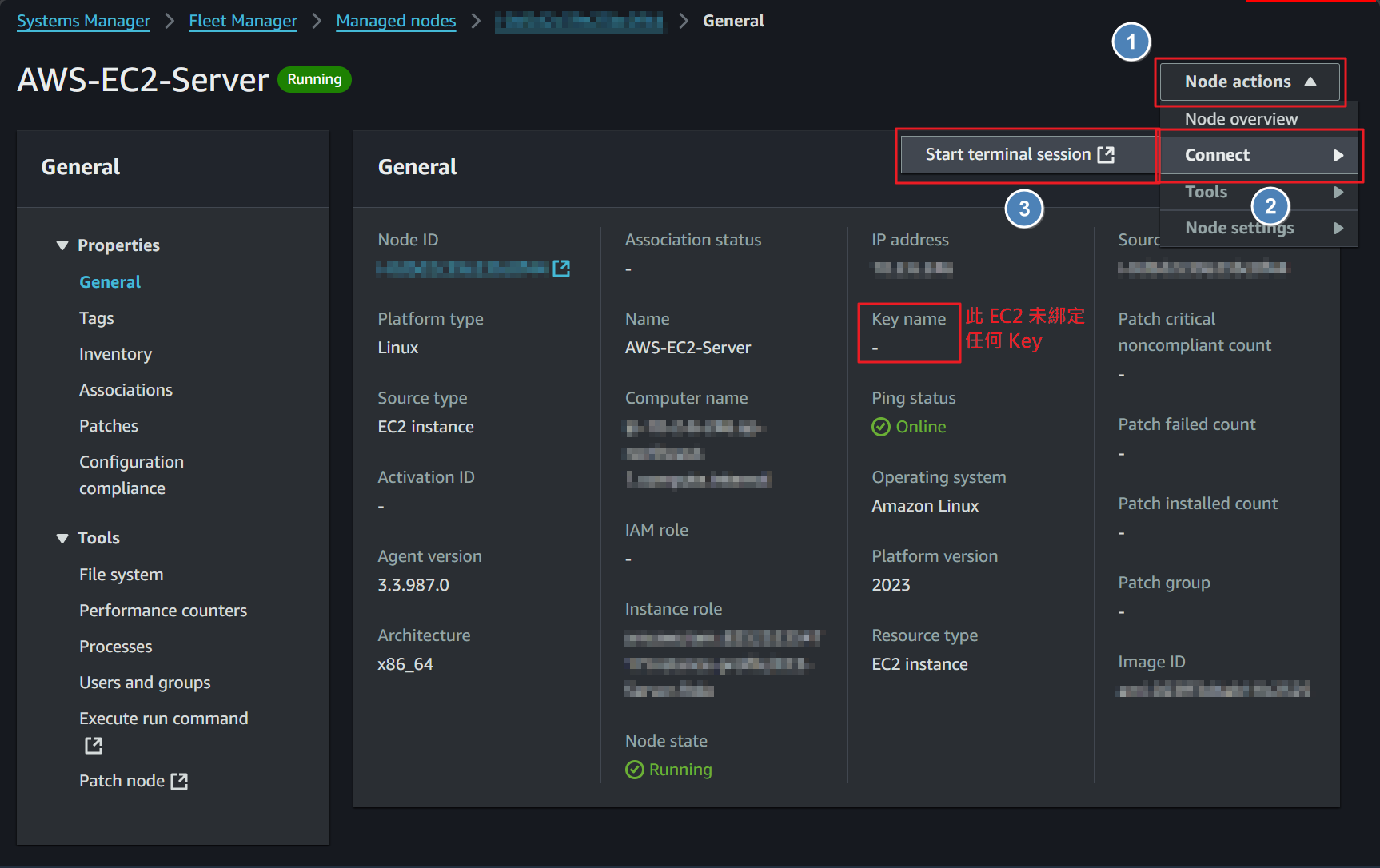
Task: Go to the Systems Manager breadcrumb
Action: point(83,21)
